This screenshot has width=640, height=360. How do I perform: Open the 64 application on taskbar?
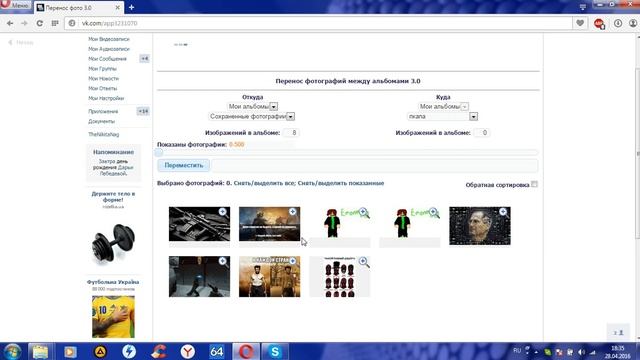[216, 351]
